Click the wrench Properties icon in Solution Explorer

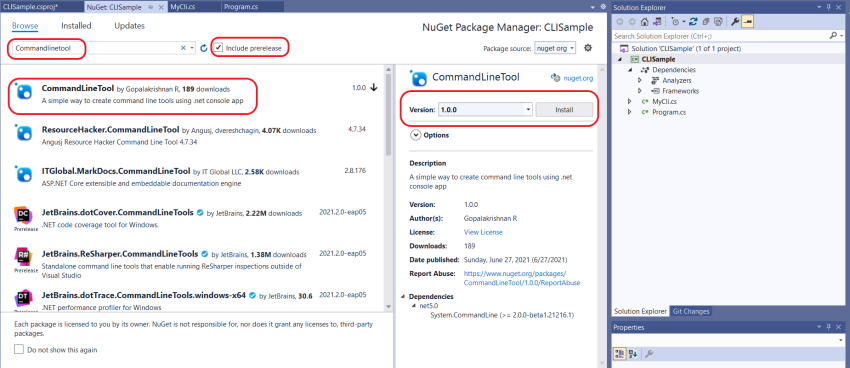click(735, 22)
